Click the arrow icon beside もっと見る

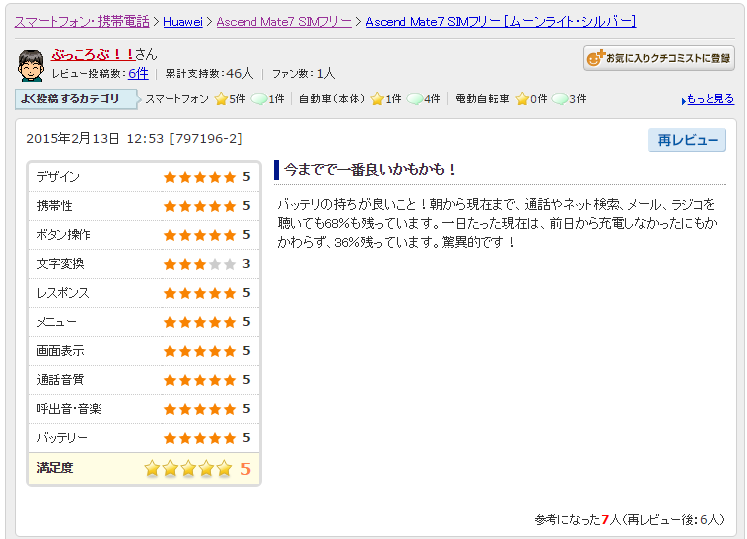click(x=684, y=101)
